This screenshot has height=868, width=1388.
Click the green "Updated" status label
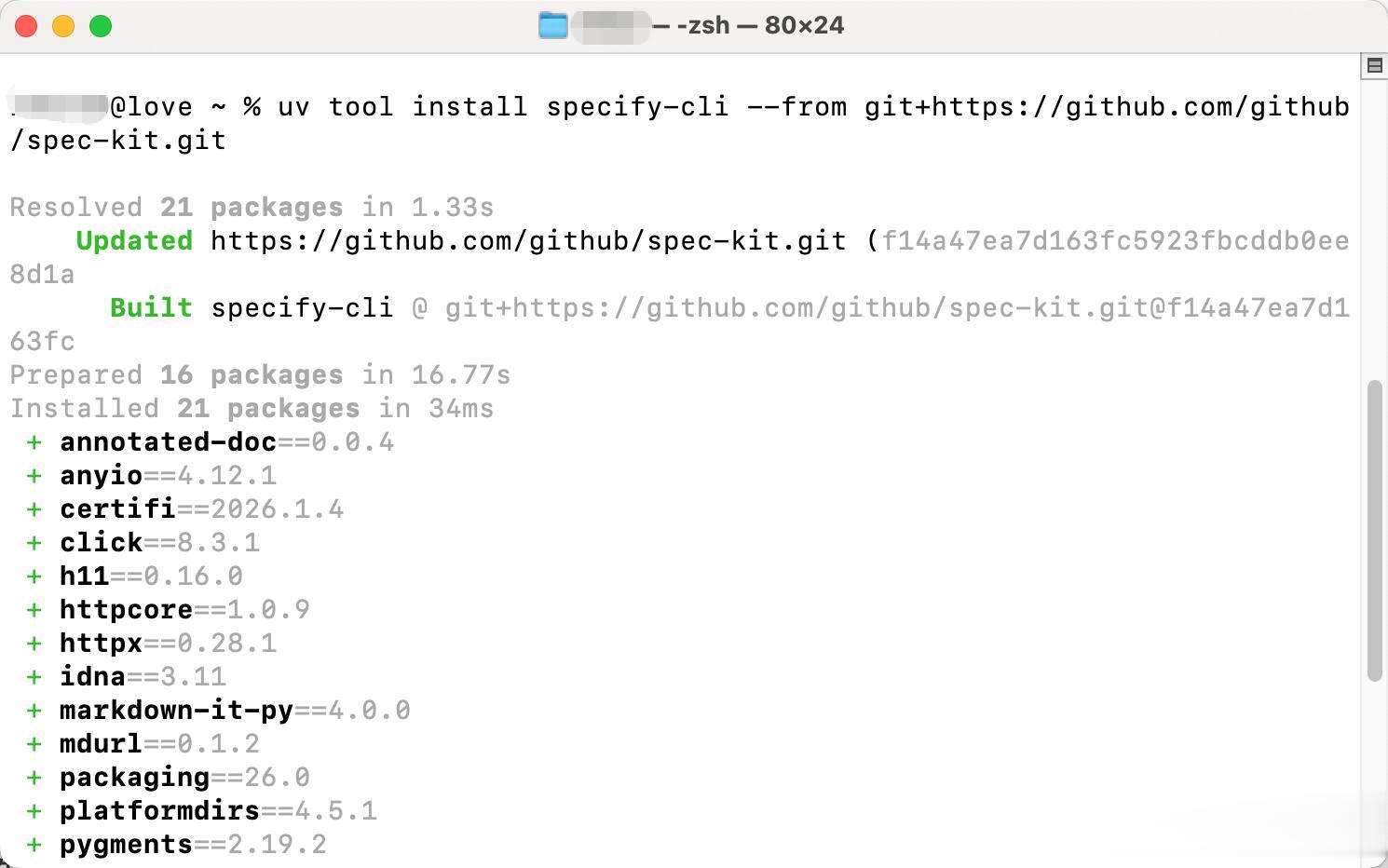pos(134,241)
